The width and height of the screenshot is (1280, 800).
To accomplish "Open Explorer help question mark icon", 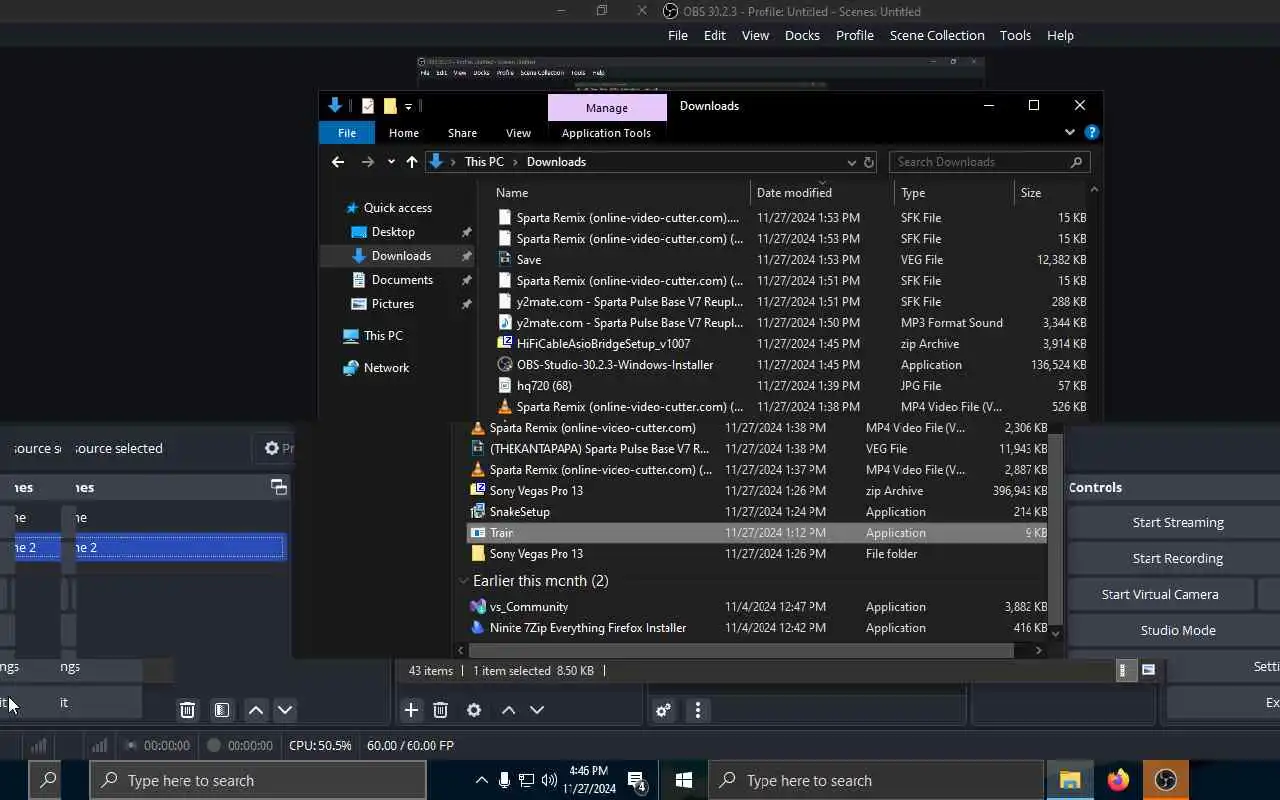I will [x=1092, y=132].
